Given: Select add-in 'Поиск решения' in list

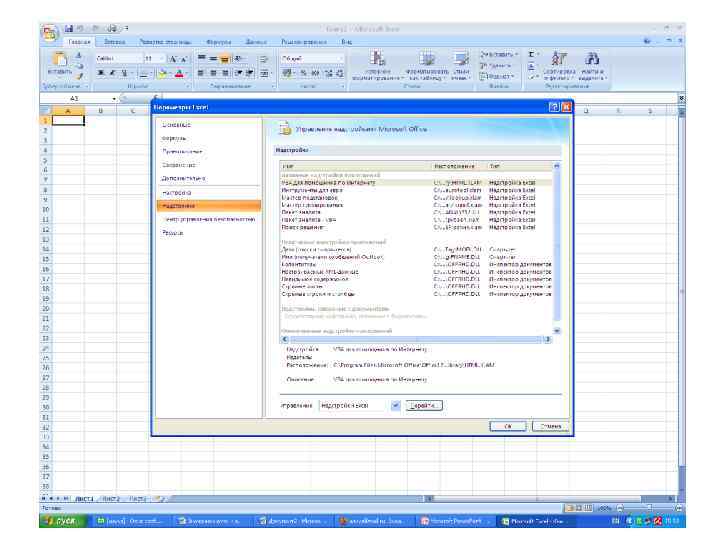Looking at the screenshot, I should (303, 227).
